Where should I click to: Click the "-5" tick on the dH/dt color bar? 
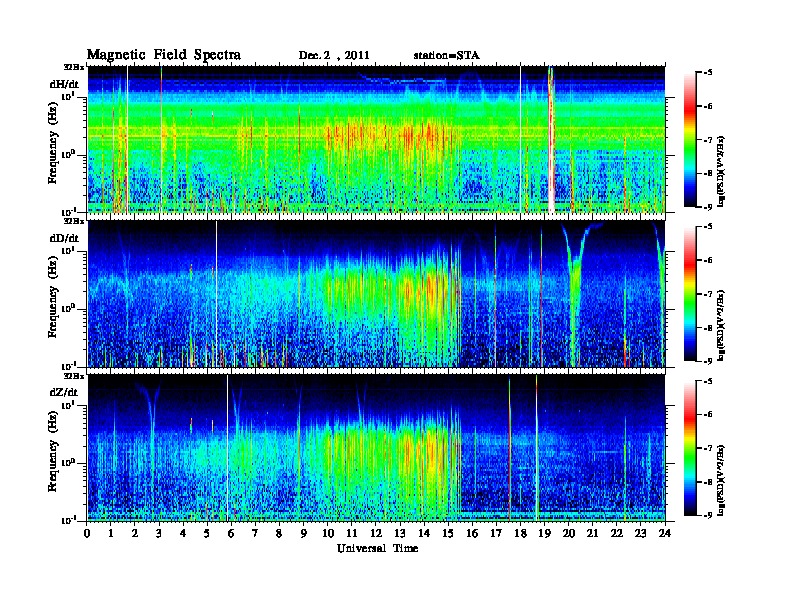tap(707, 73)
